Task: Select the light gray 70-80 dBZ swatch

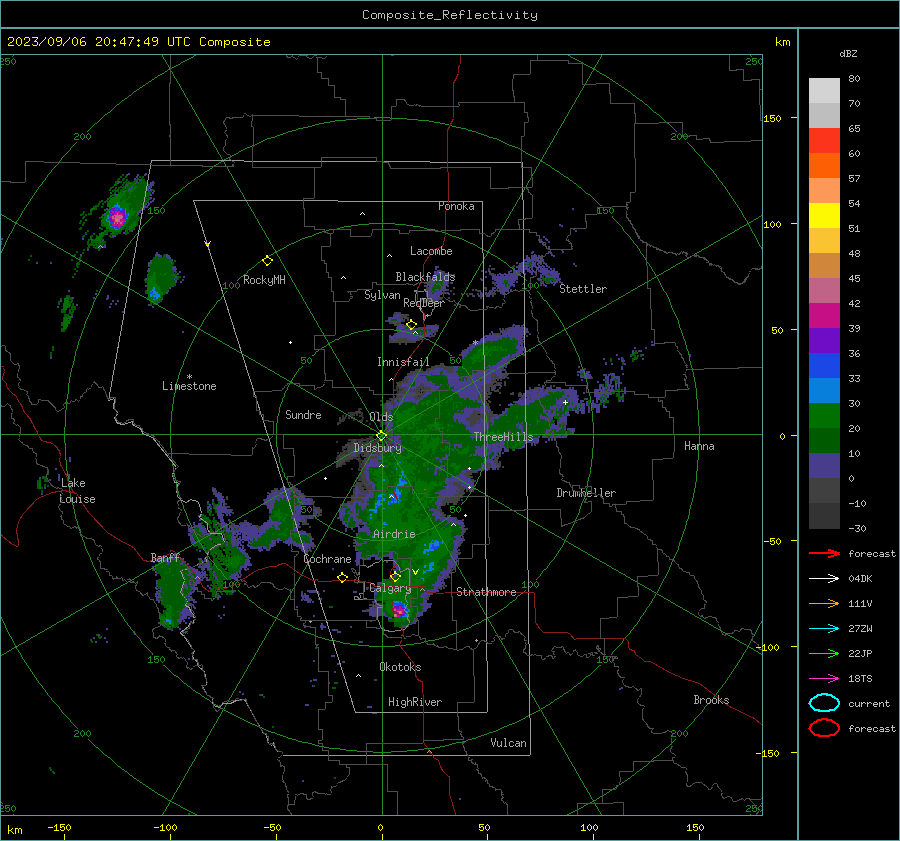Action: tap(824, 91)
